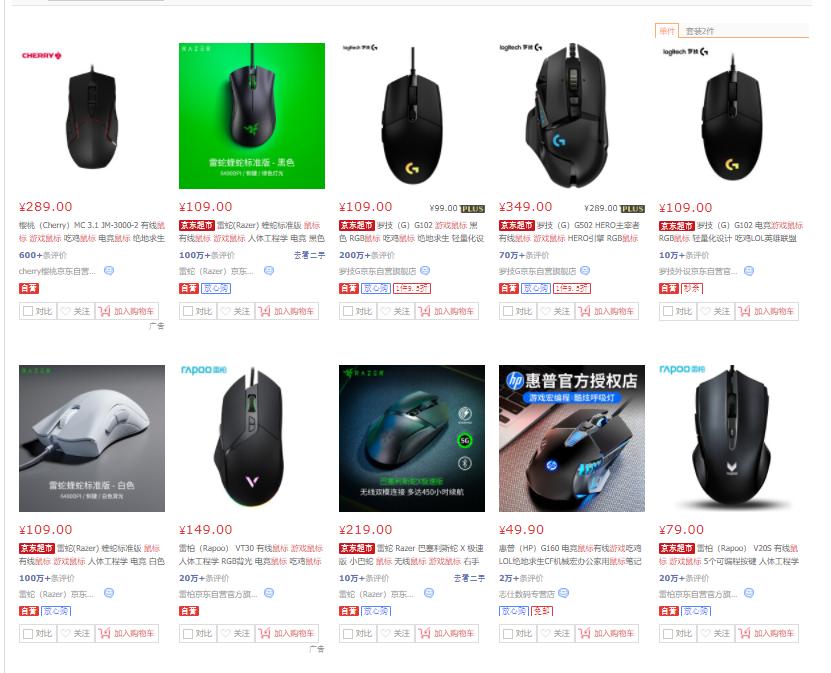Select the 单件 tab above Logitech G102

click(x=667, y=31)
